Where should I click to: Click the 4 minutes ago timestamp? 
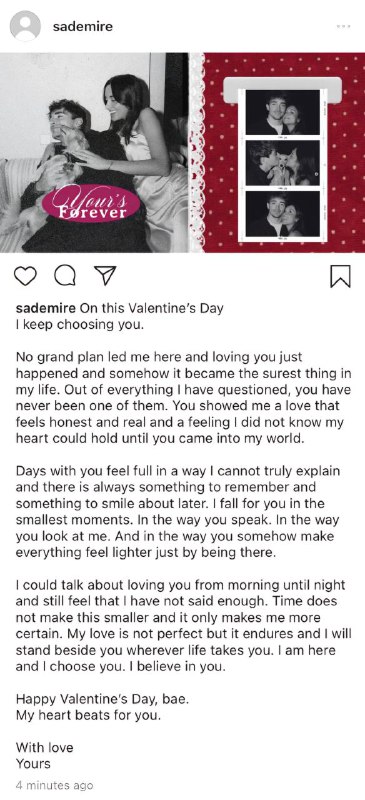(55, 785)
